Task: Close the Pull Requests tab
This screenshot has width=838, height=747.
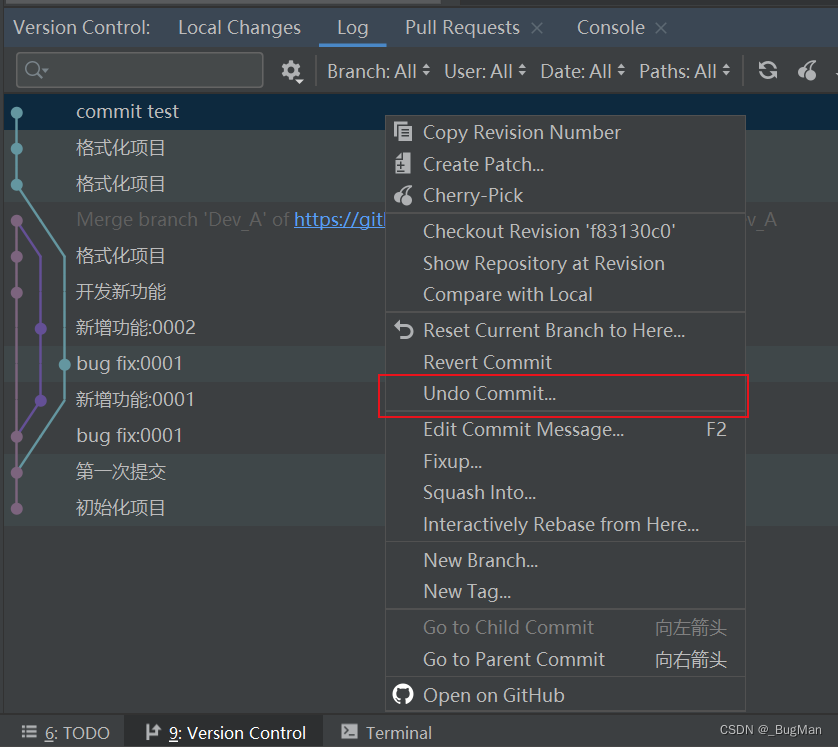Action: pos(537,28)
